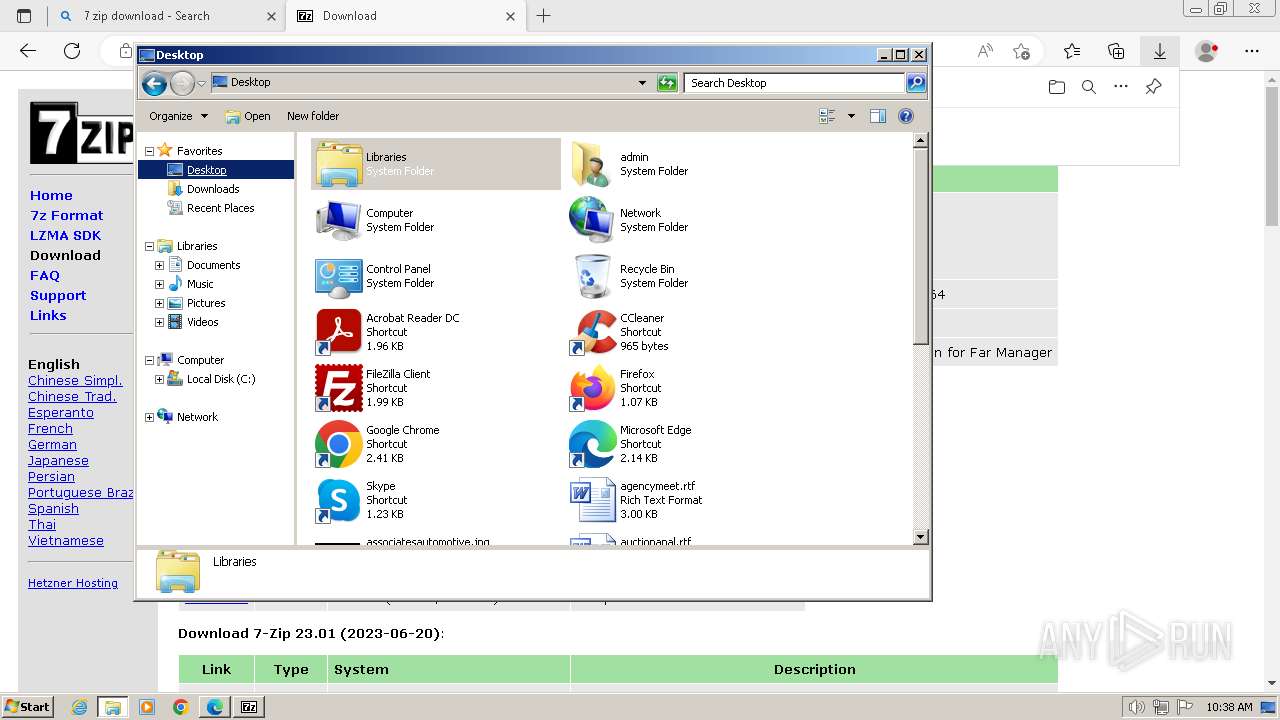Expand Local Disk (C:) node

(x=159, y=379)
